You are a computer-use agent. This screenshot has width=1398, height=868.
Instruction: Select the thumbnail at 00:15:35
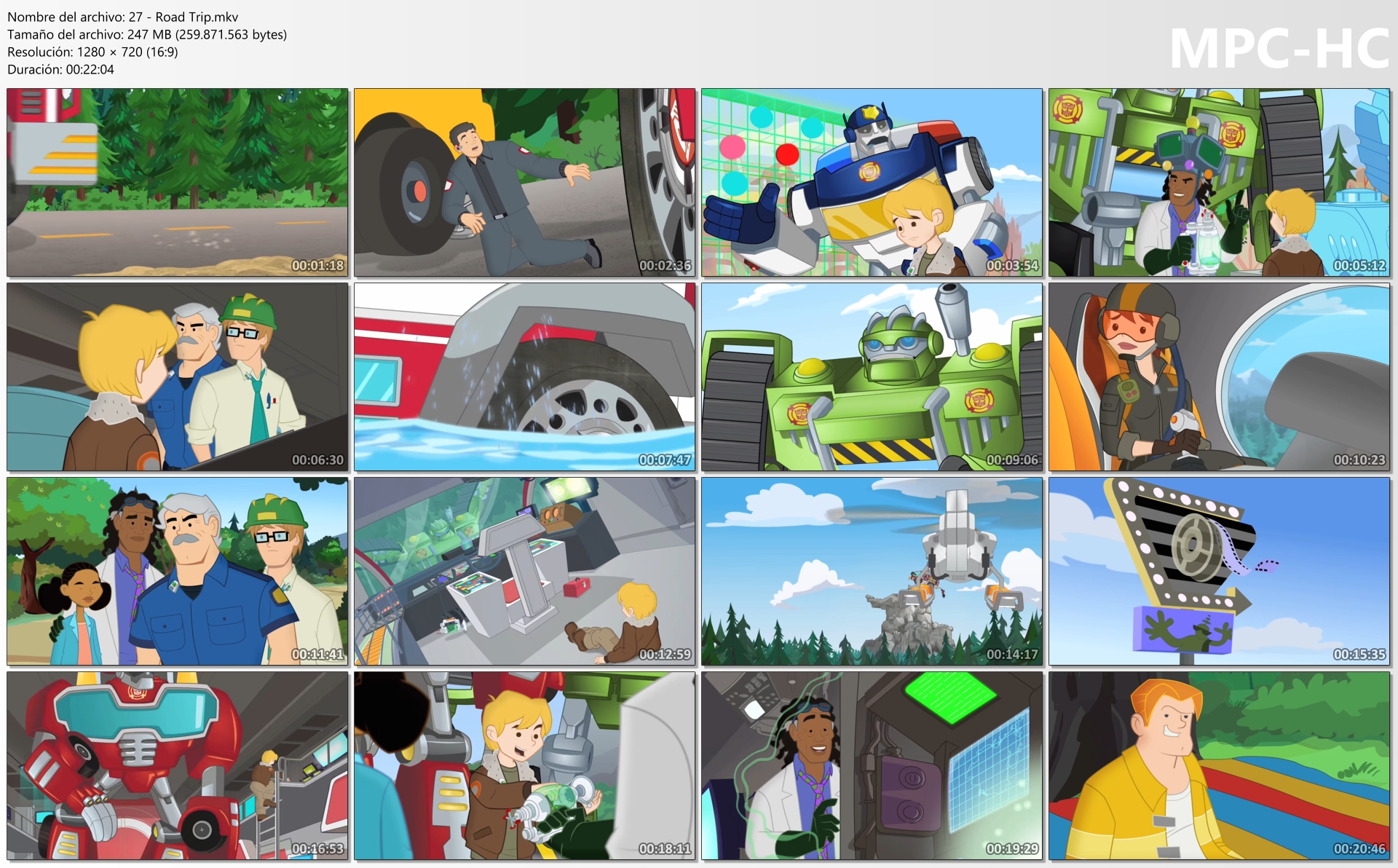[1220, 572]
